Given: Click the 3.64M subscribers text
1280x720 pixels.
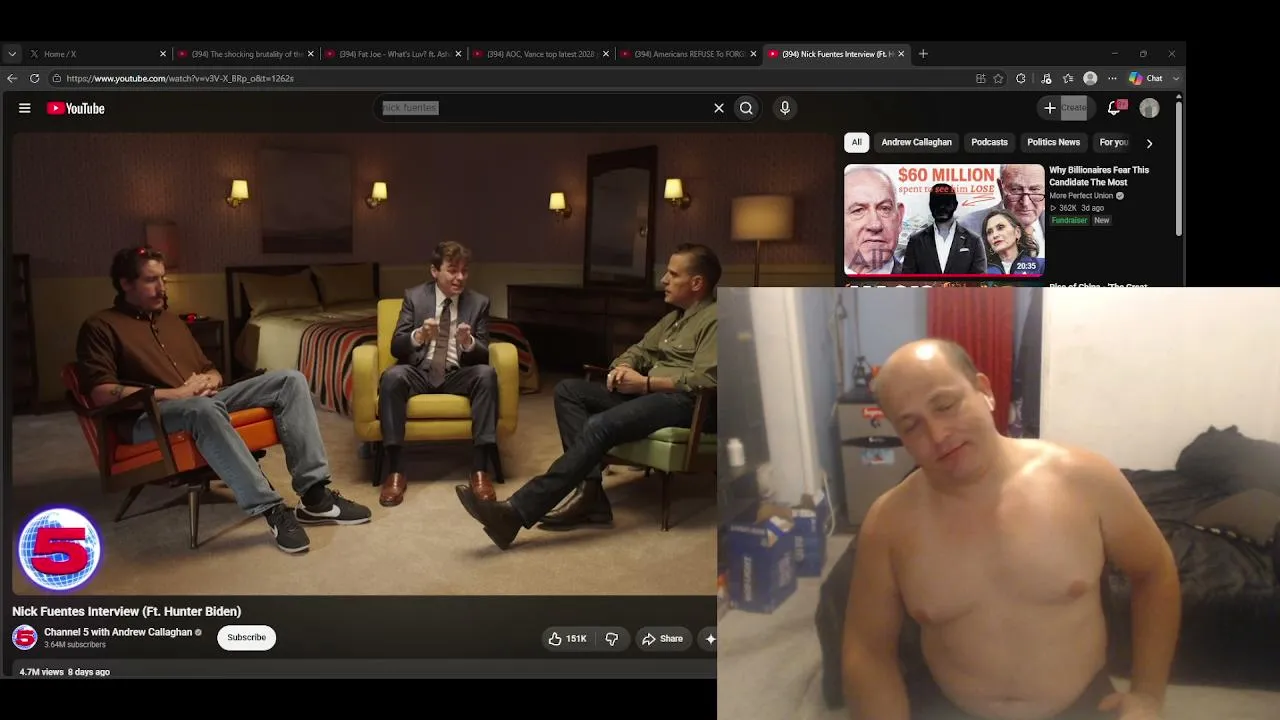Looking at the screenshot, I should click(75, 645).
